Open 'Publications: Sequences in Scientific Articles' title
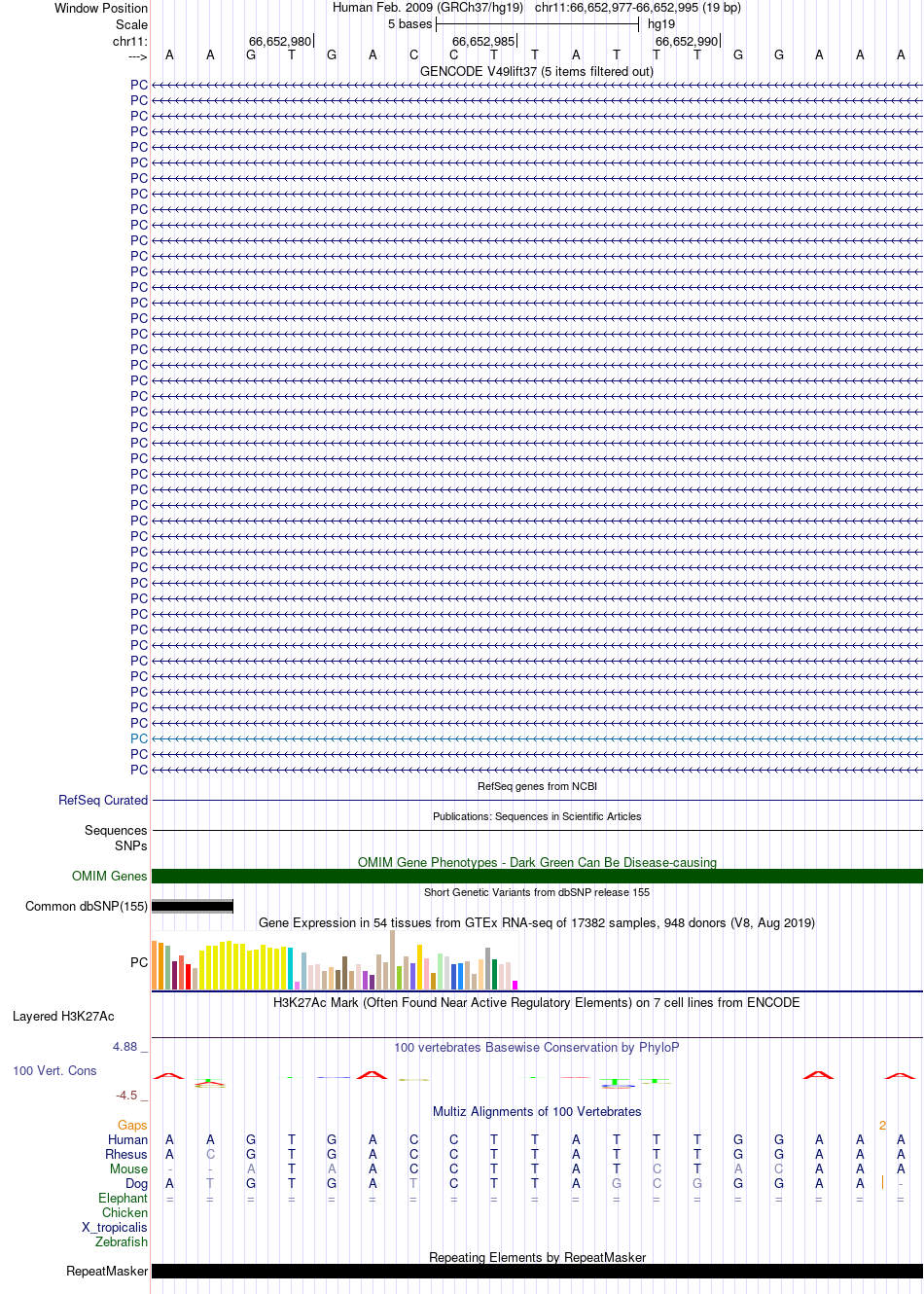This screenshot has width=924, height=1294. click(x=537, y=816)
